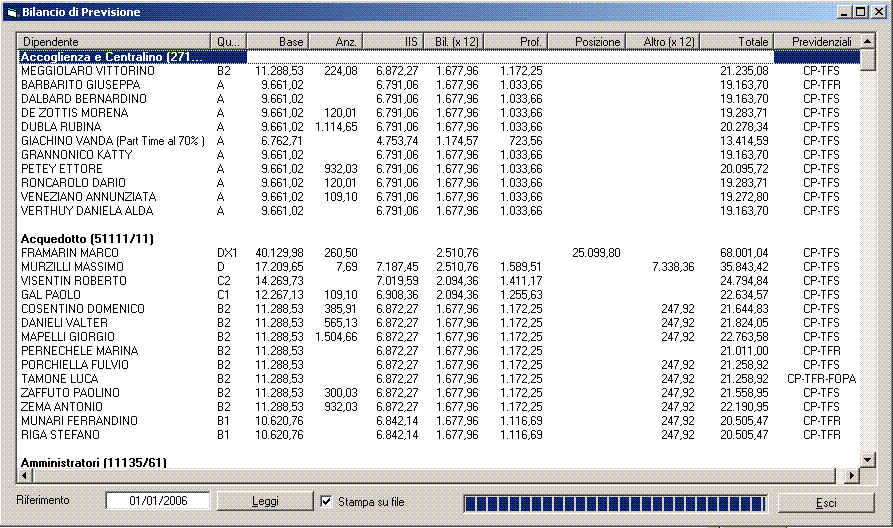Click the horizontal scrollbar right arrow

[851, 475]
